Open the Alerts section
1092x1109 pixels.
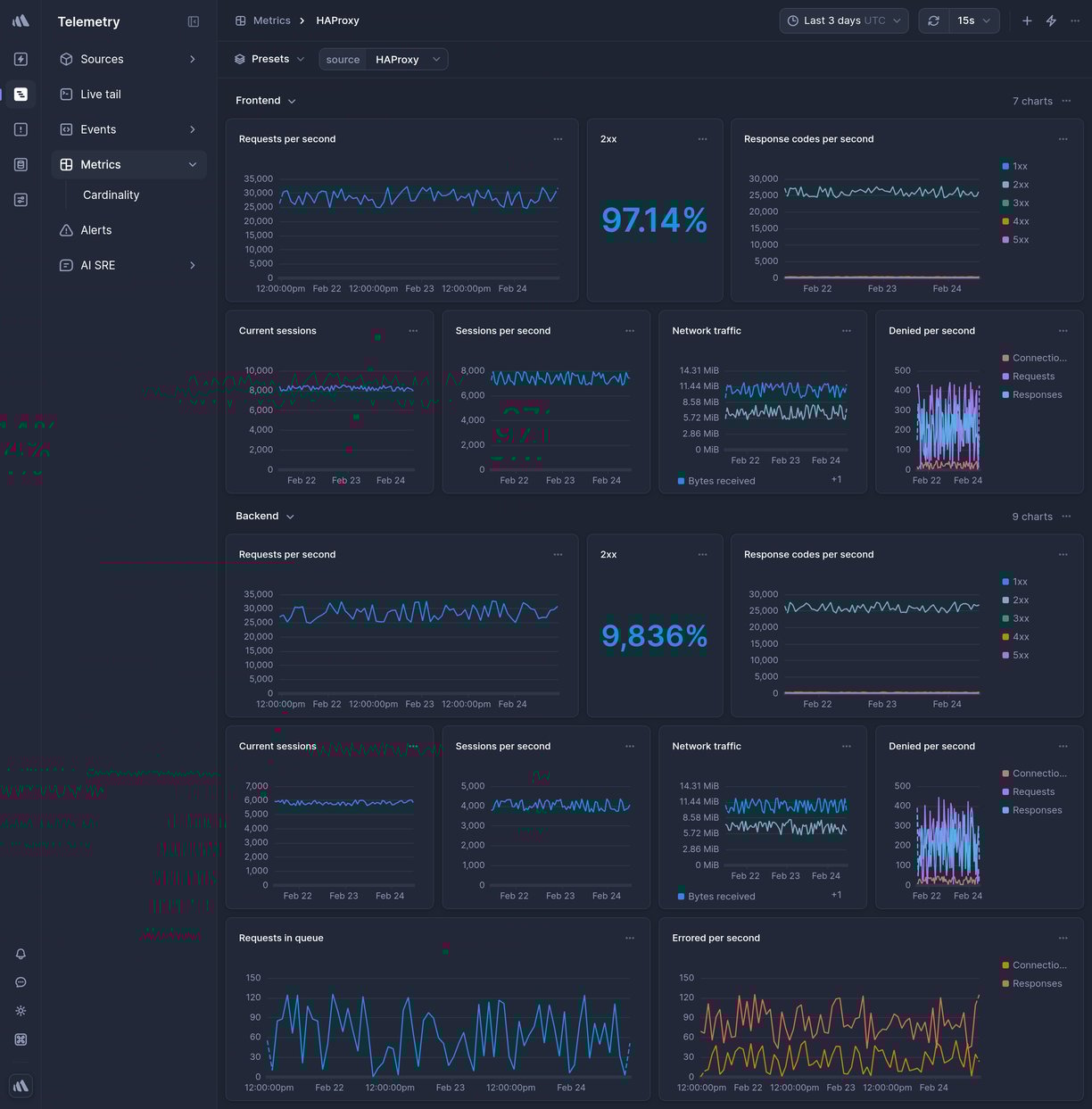[96, 229]
